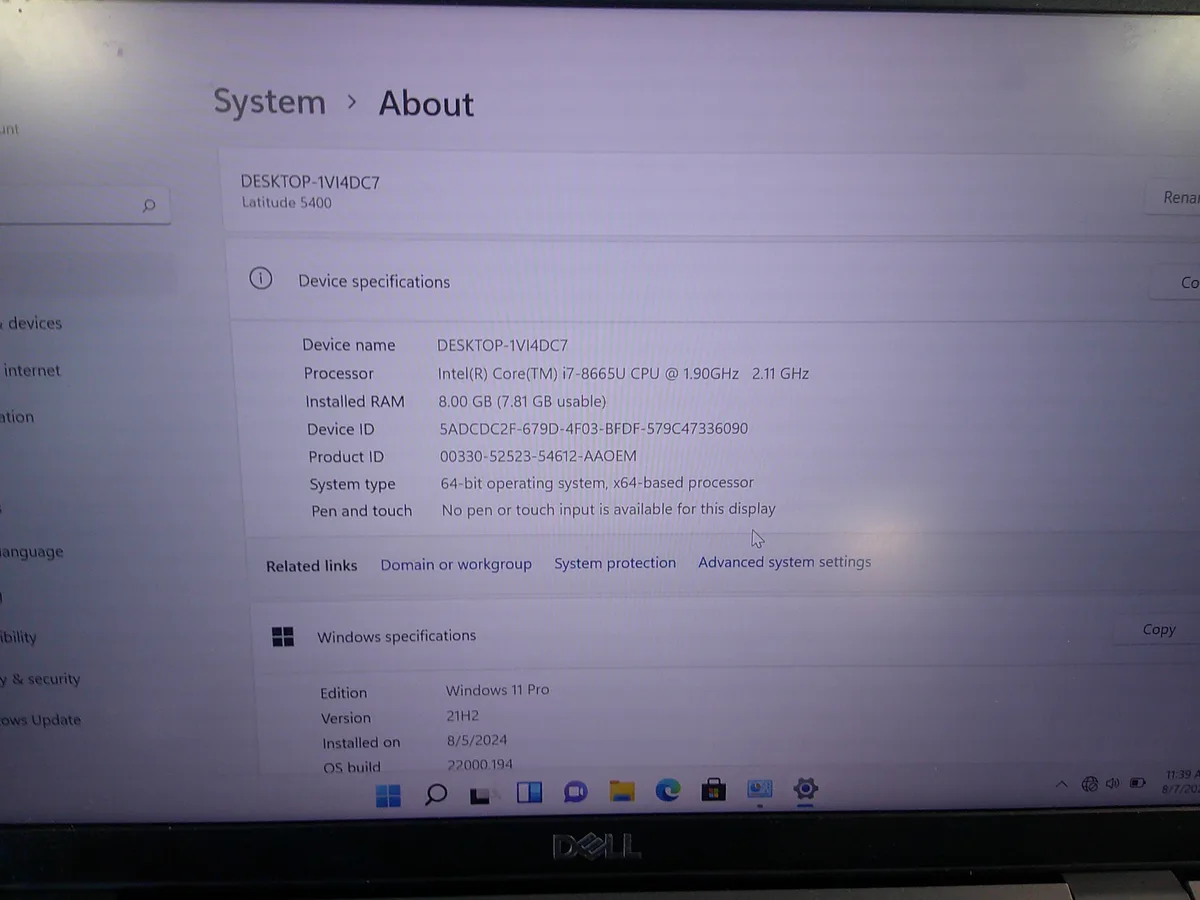Image resolution: width=1200 pixels, height=900 pixels.
Task: Go back to System in breadcrumb
Action: pos(270,102)
